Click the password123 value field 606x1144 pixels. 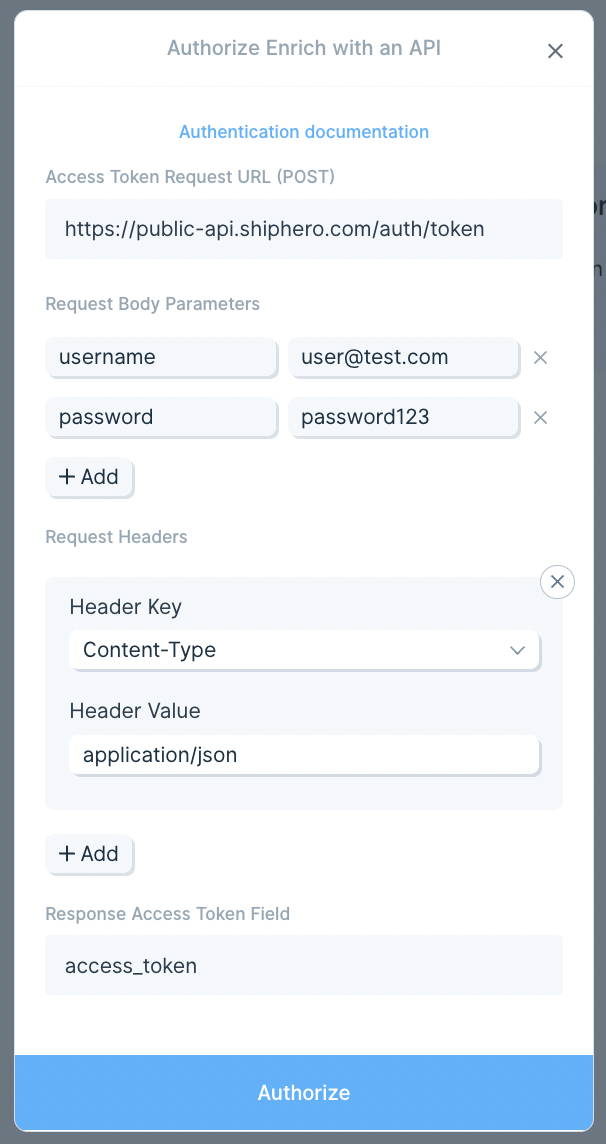point(403,417)
